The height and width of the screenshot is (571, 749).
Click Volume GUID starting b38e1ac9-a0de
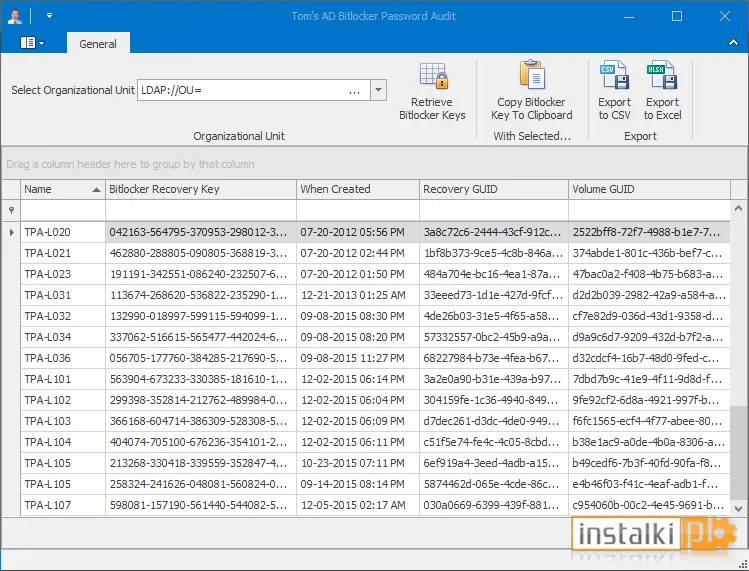[649, 442]
